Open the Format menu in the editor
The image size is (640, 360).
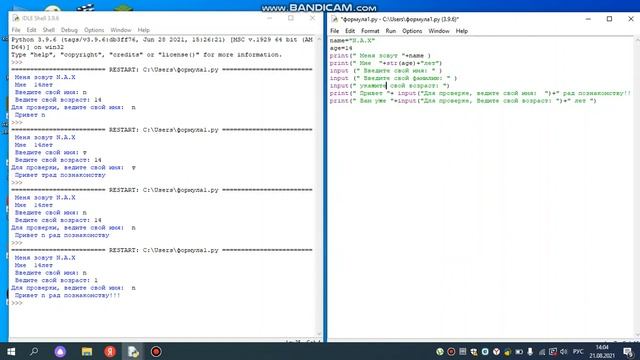pos(370,31)
